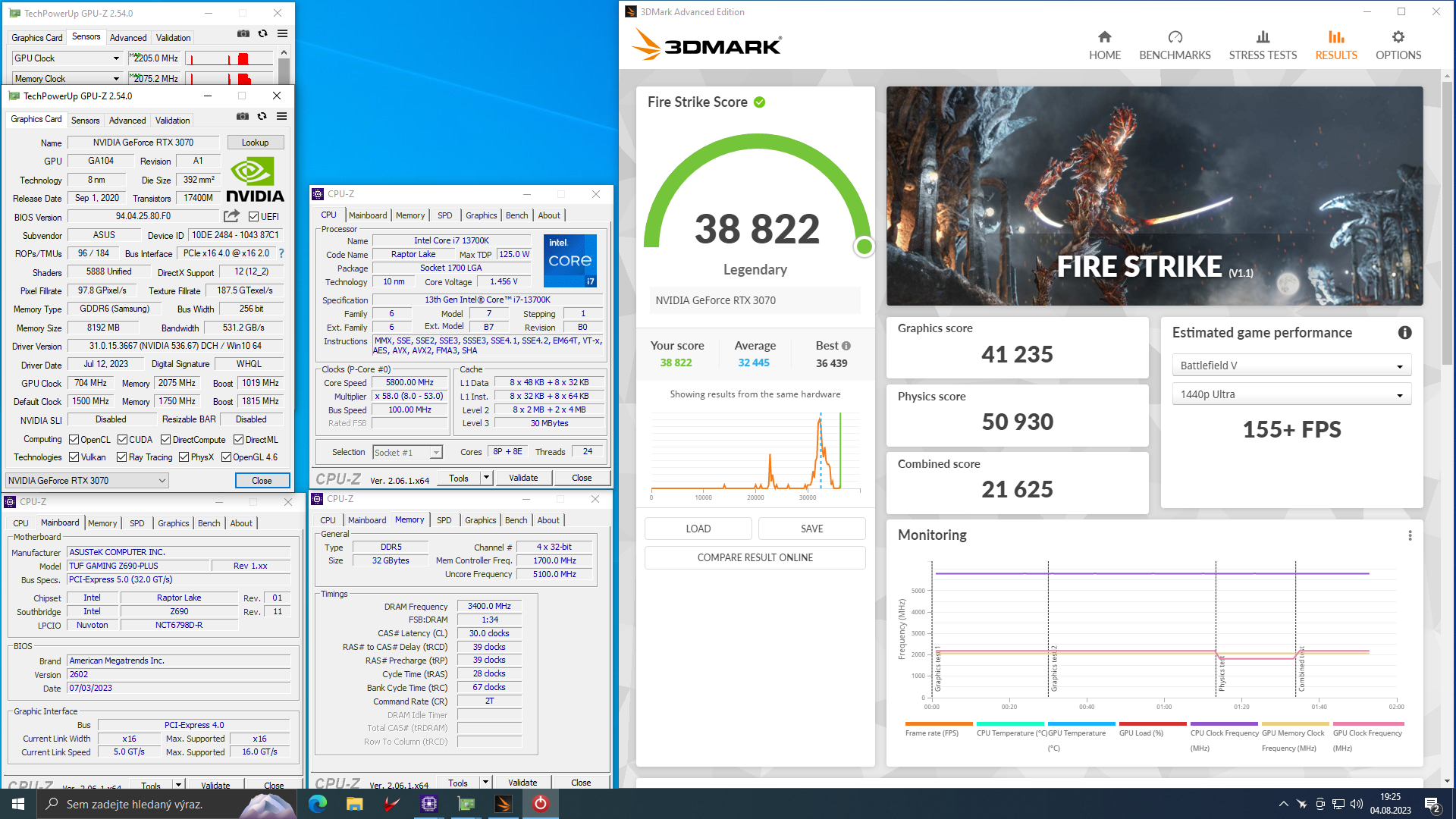Toggle the UEFI checkbox in GPU-Z
1456x819 pixels.
253,216
